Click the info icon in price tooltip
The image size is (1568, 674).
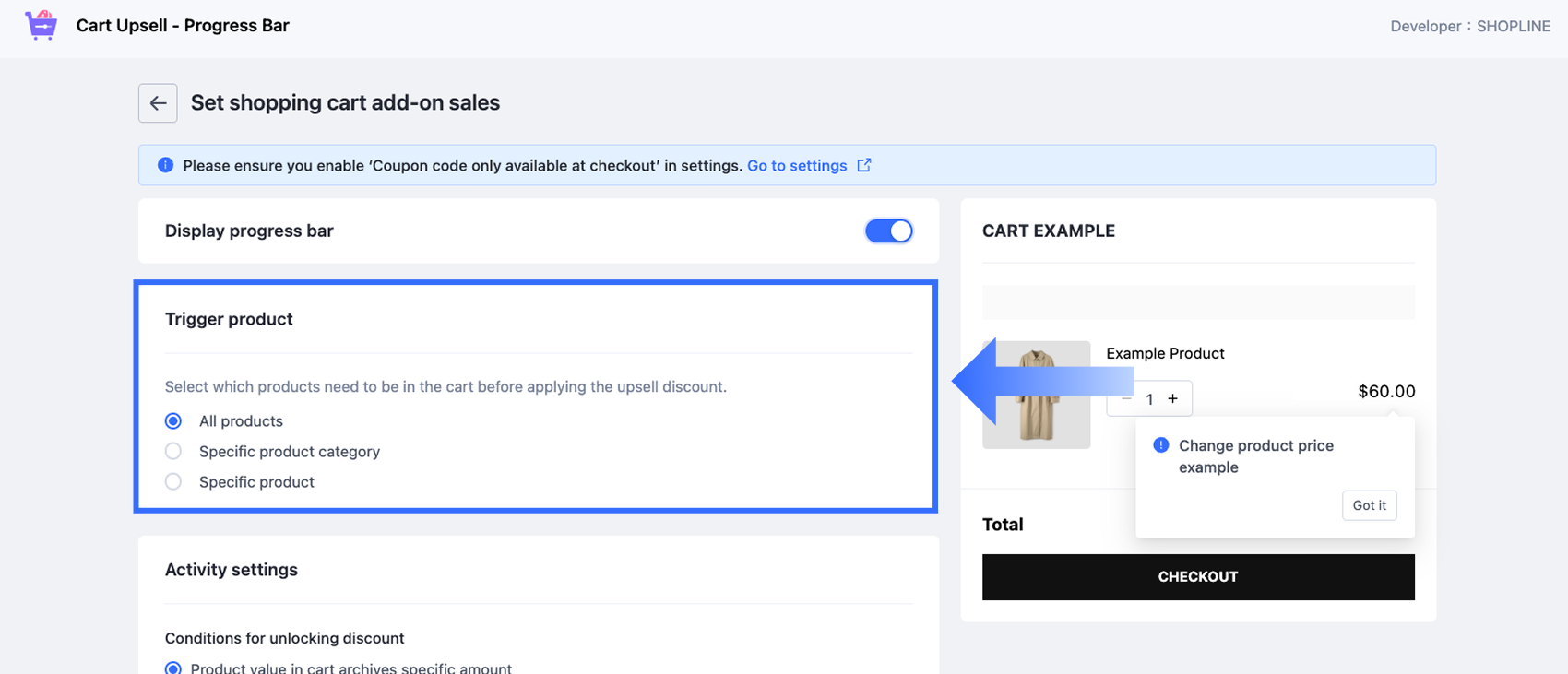[x=1161, y=445]
